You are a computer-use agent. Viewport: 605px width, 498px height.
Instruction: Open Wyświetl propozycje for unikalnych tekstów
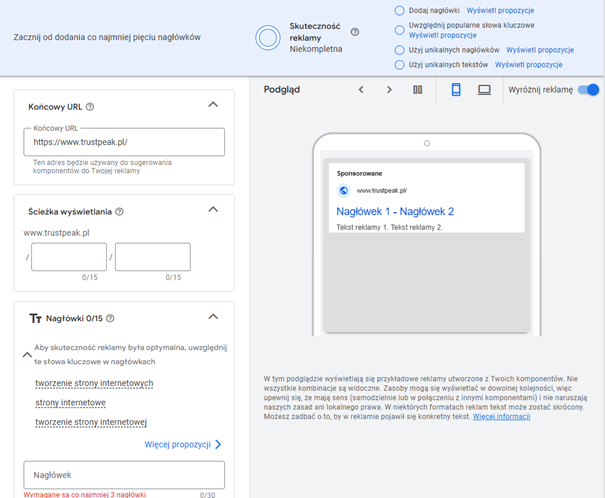pyautogui.click(x=529, y=65)
